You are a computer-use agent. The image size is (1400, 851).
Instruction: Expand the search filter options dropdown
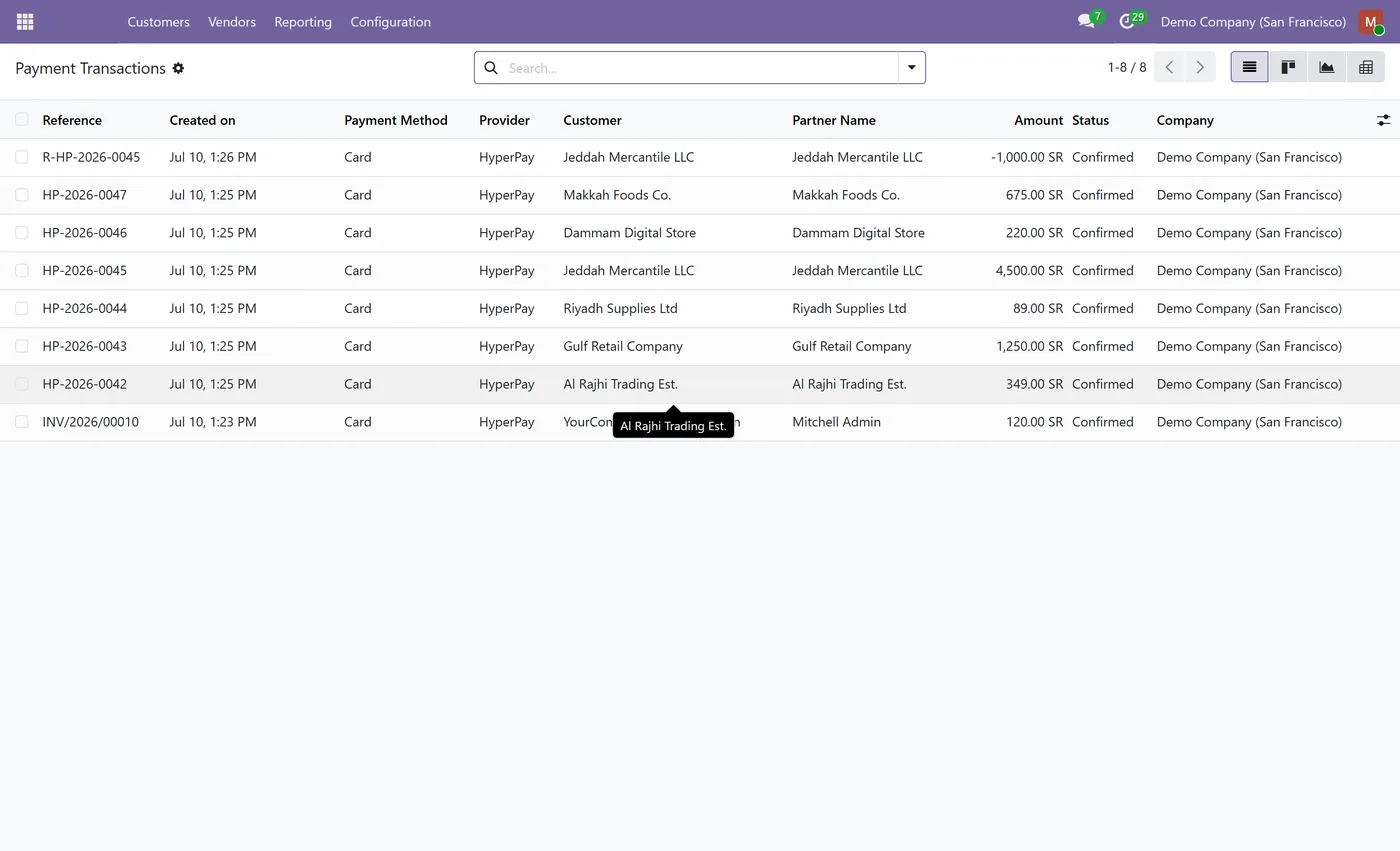click(x=911, y=67)
